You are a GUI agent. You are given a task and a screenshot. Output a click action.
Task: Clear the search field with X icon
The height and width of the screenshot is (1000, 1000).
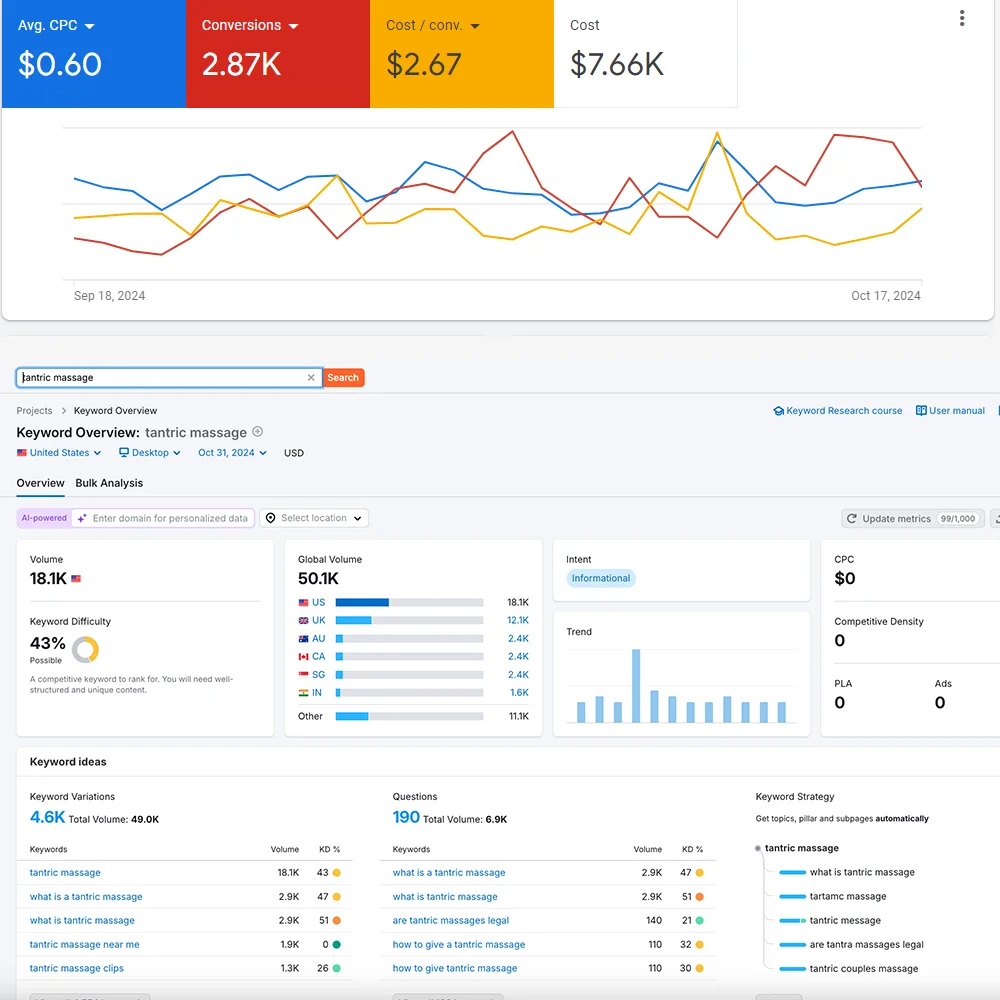[x=311, y=378]
